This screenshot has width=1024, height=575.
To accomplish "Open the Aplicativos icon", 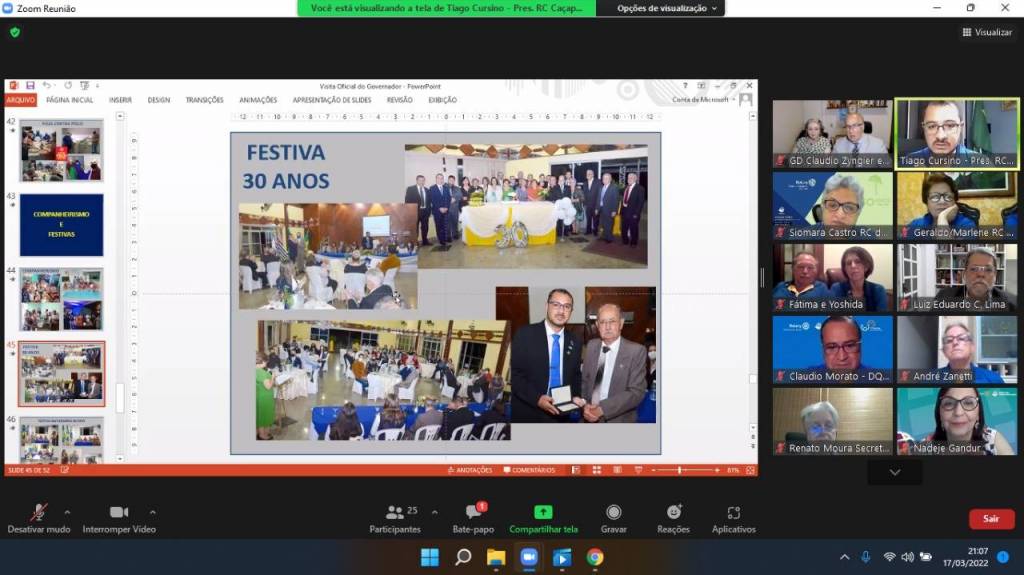I will click(733, 512).
